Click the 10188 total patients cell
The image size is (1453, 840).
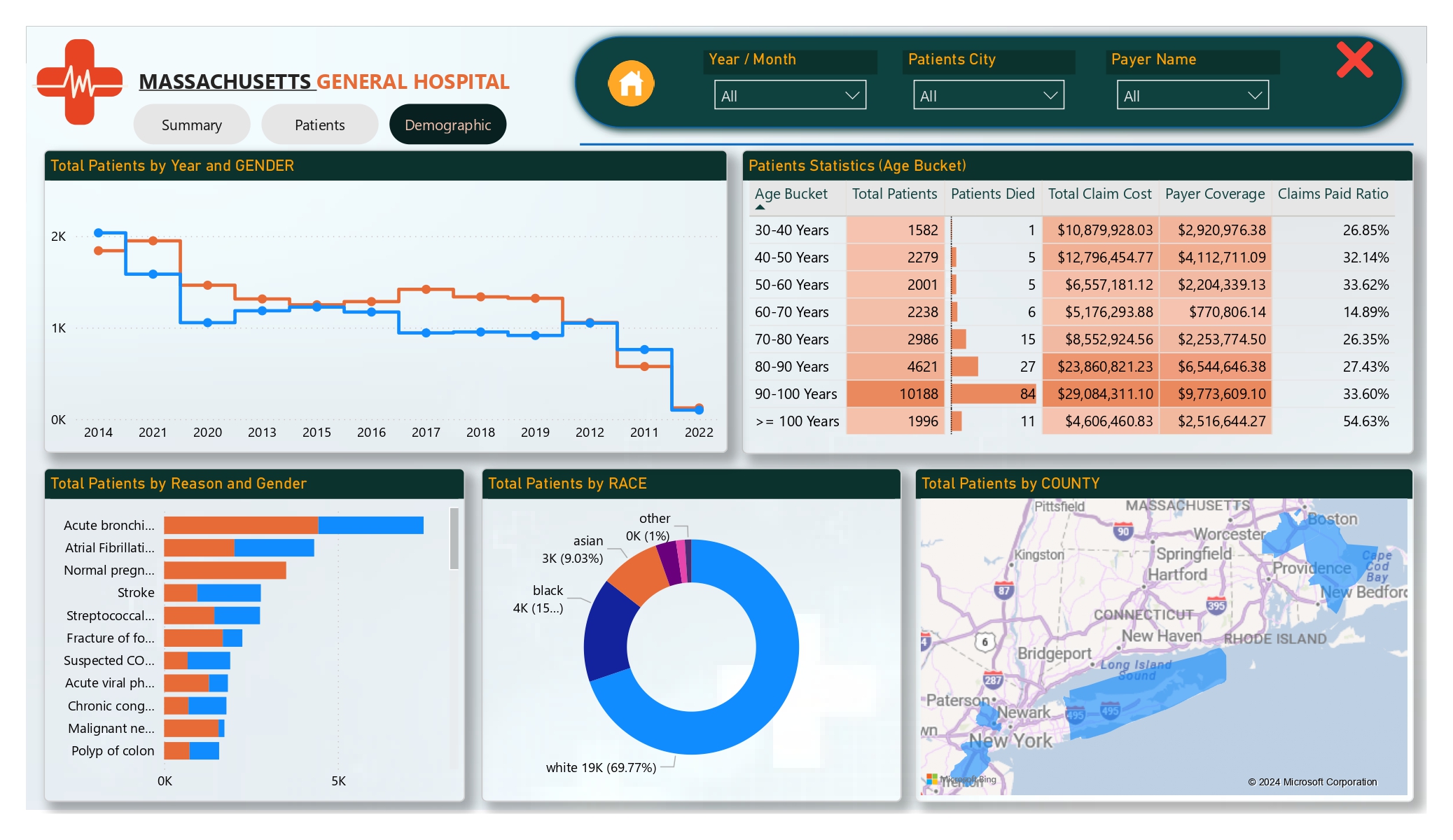coord(896,393)
